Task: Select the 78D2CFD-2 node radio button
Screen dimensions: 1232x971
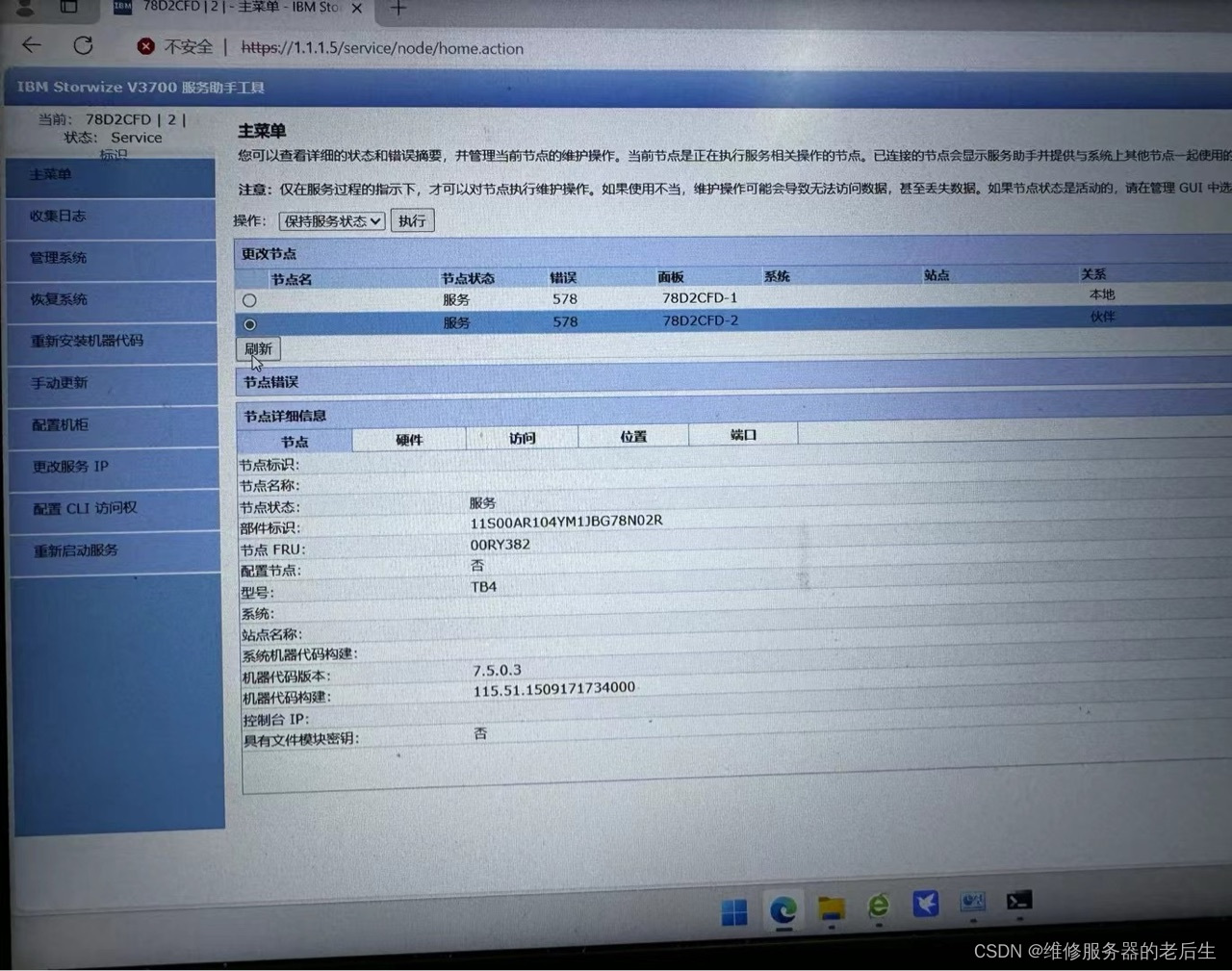Action: coord(250,324)
